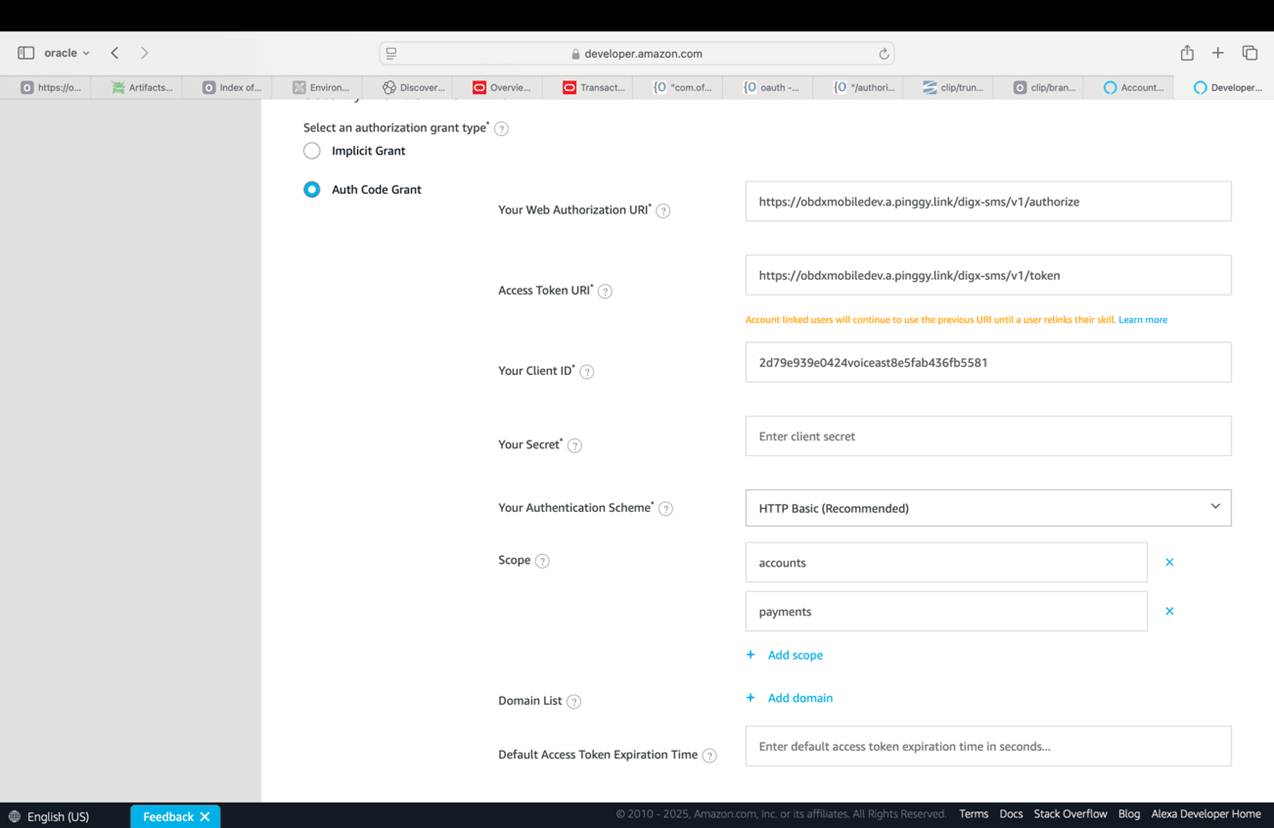Image resolution: width=1274 pixels, height=828 pixels.
Task: Open the Authentication Scheme dropdown
Action: pos(988,508)
